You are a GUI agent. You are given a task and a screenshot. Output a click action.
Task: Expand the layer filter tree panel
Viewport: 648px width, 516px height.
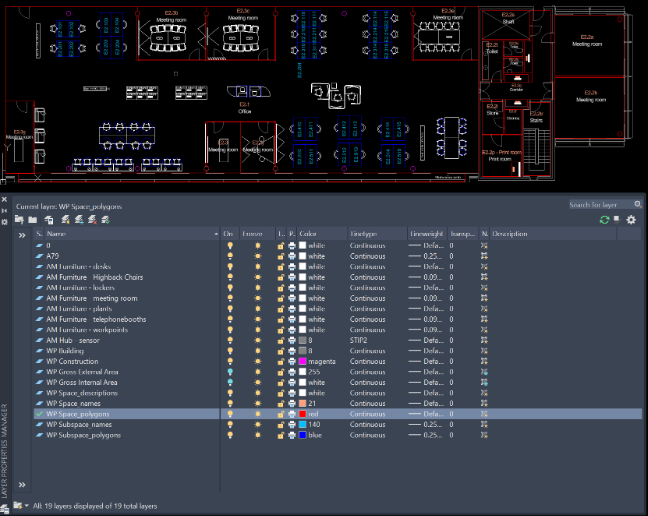tap(22, 235)
